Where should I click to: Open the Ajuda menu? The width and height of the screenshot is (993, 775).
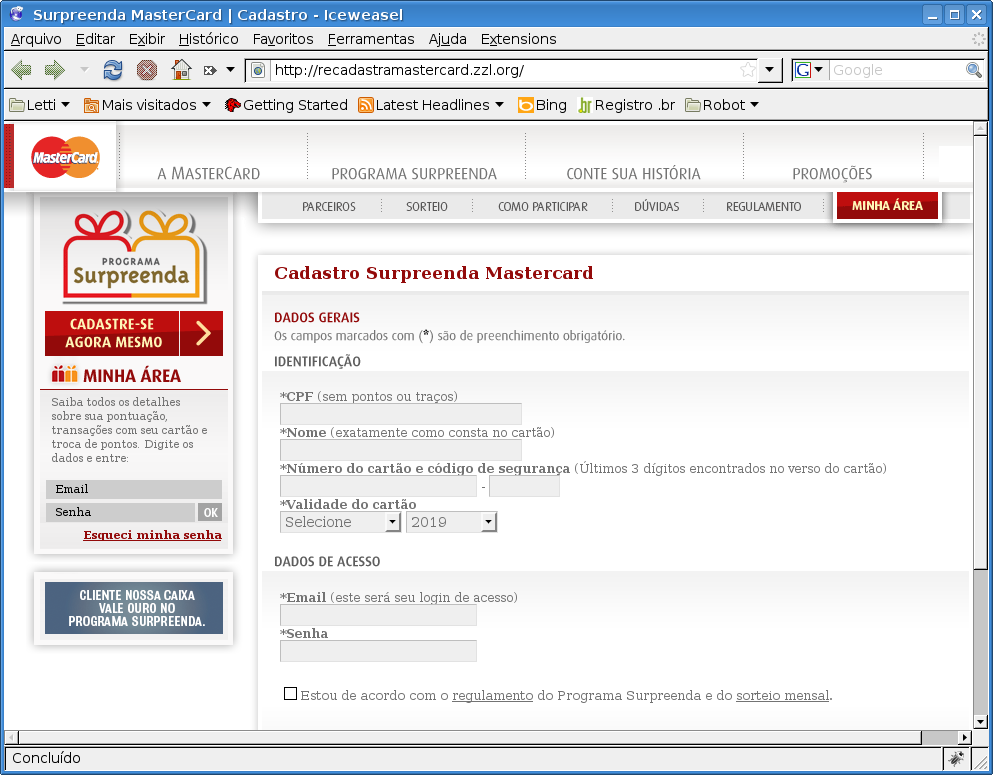pos(447,39)
